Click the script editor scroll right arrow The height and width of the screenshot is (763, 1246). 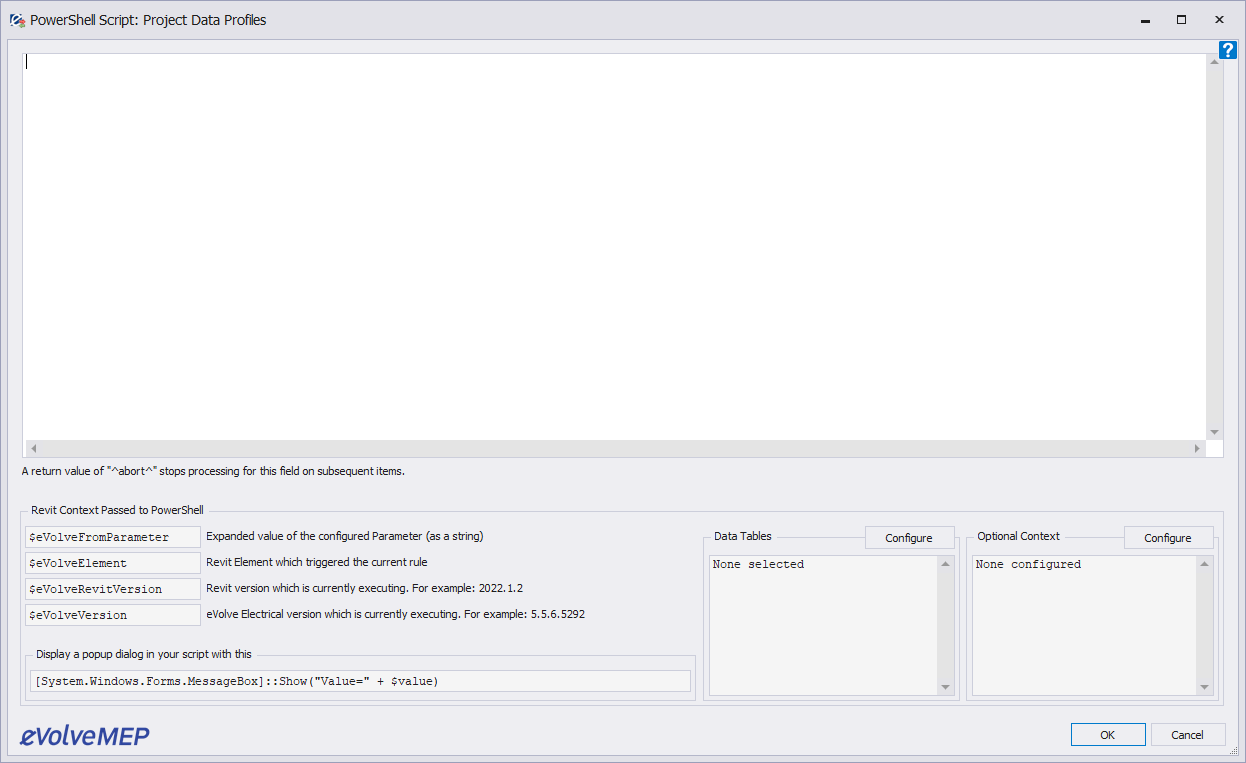(x=1197, y=449)
